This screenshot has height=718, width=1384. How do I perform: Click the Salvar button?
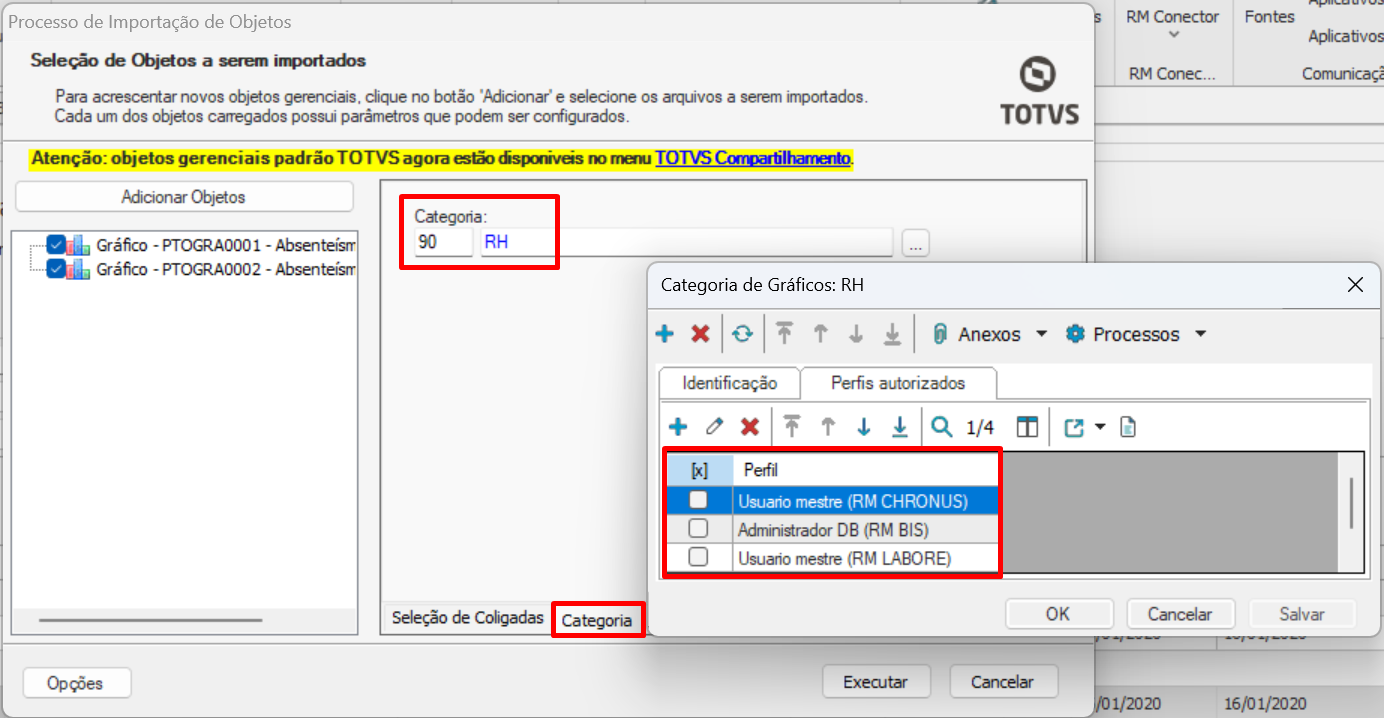click(x=1302, y=614)
